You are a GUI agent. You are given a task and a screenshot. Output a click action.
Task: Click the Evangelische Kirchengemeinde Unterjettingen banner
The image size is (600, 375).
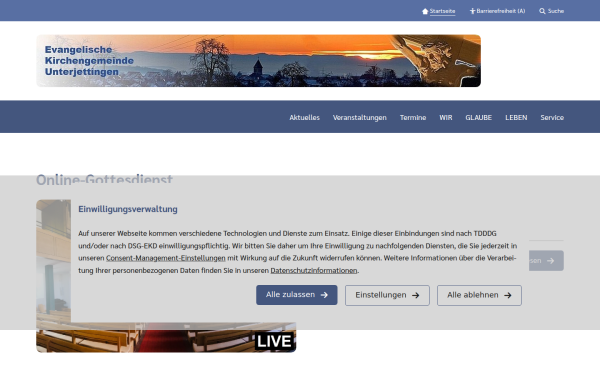point(258,61)
